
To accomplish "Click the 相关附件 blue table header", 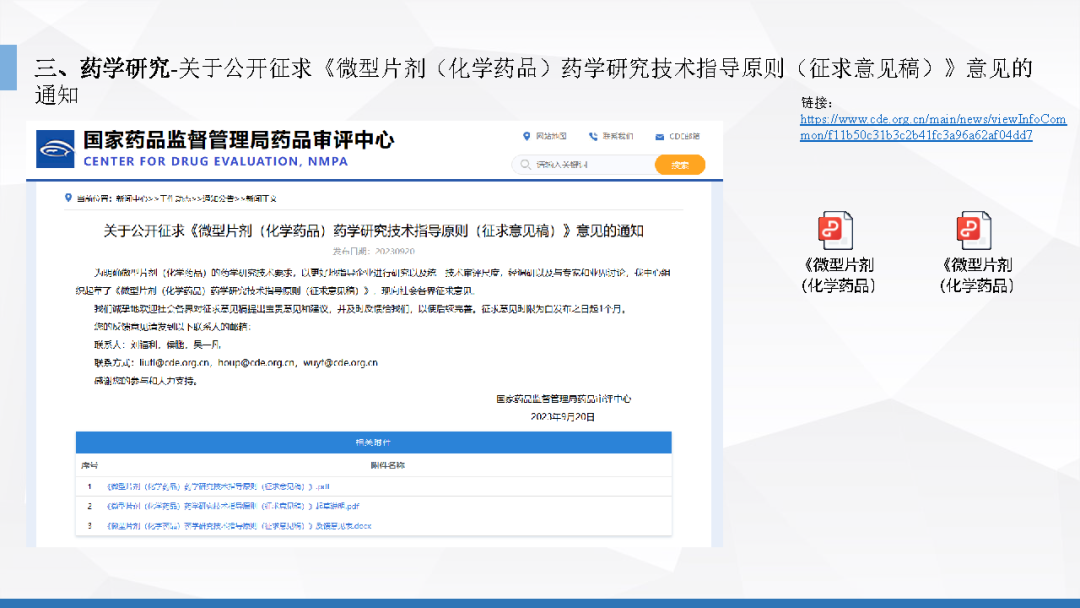I will click(x=373, y=443).
